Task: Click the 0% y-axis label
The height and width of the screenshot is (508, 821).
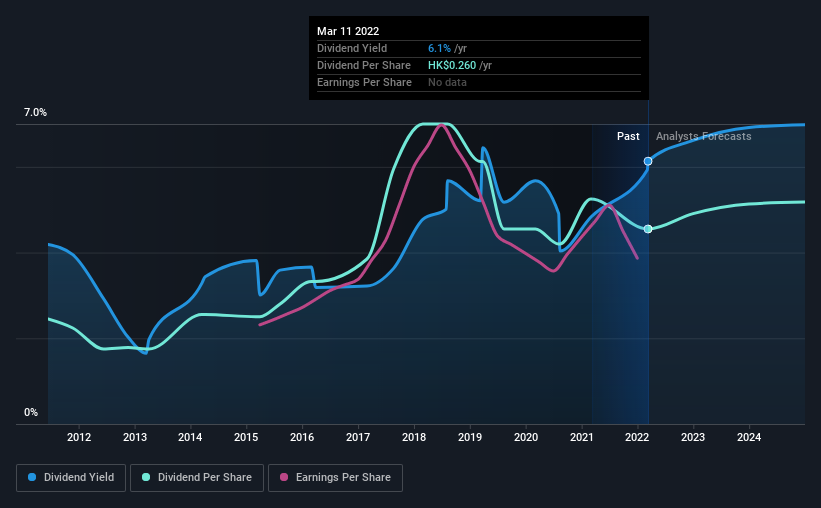Action: (31, 413)
